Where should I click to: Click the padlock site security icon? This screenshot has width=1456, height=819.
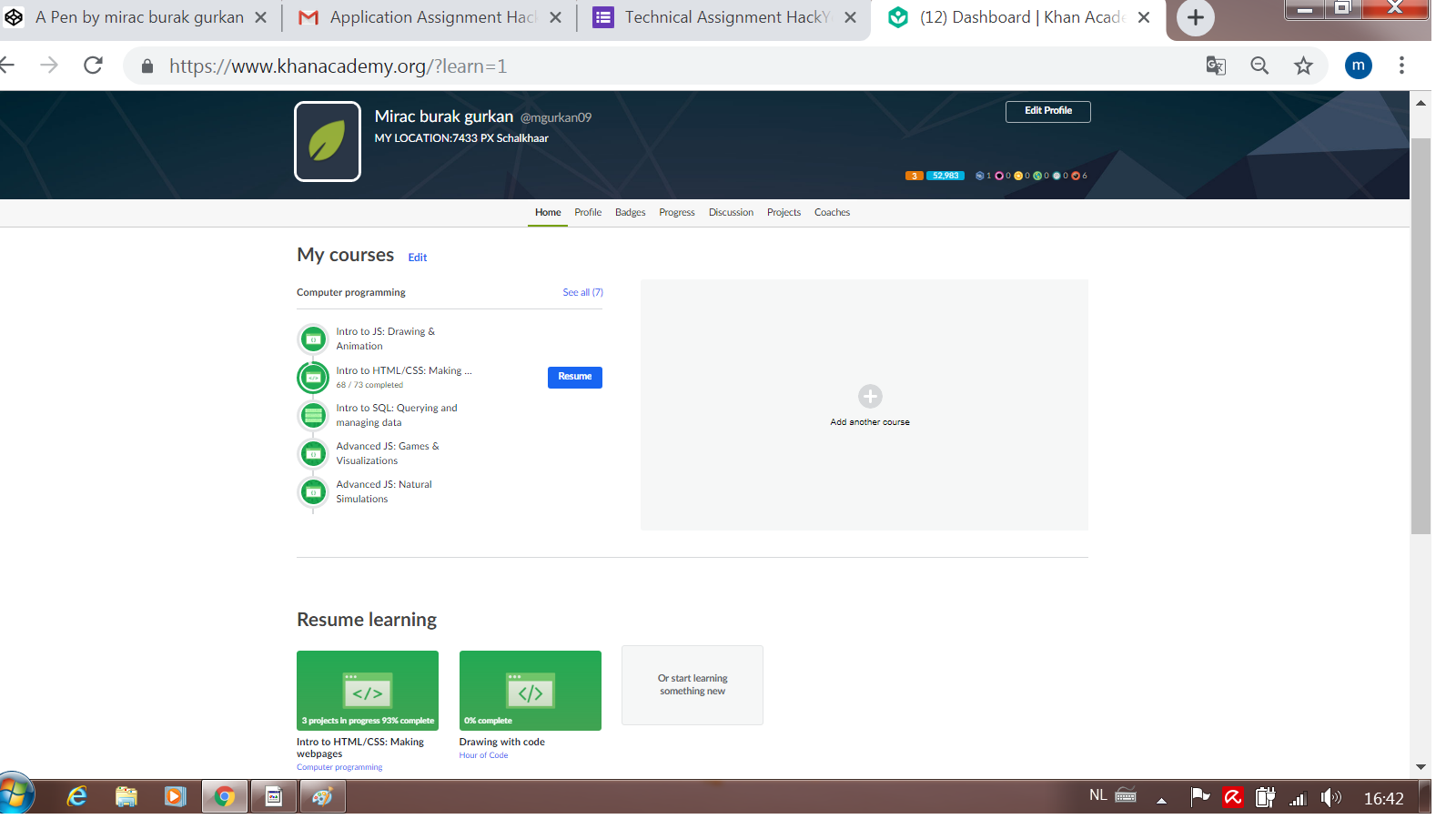(x=147, y=66)
